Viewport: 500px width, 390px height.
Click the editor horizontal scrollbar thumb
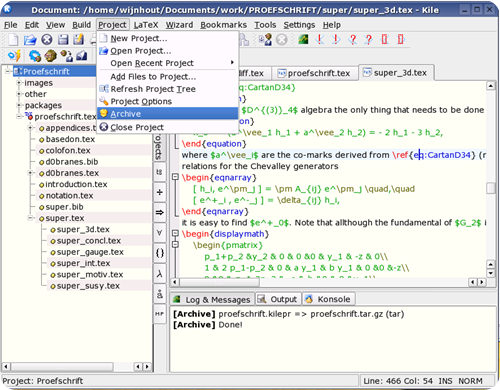pyautogui.click(x=220, y=282)
